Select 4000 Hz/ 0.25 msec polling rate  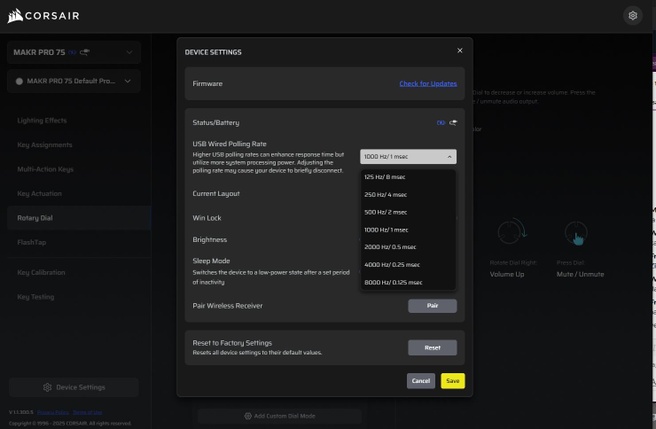408,265
